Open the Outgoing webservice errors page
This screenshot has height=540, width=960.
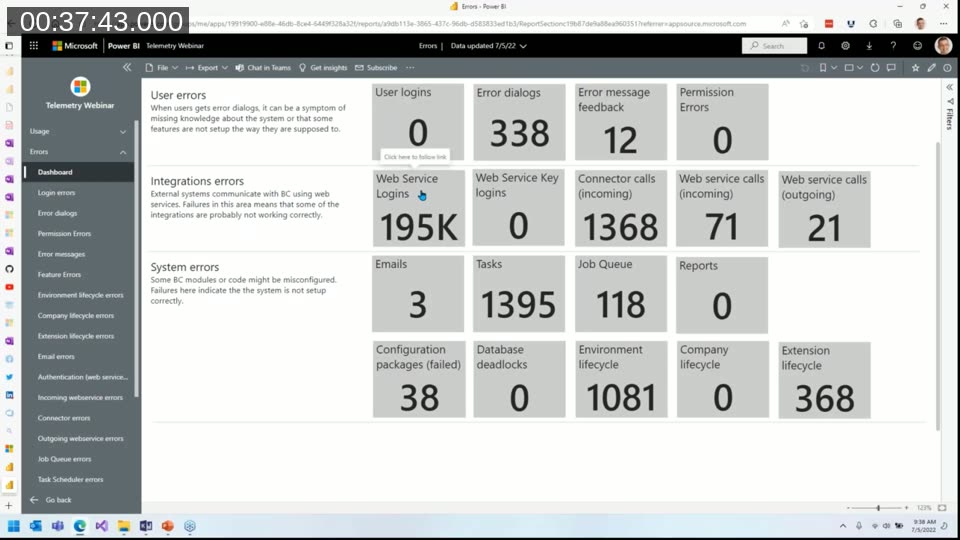point(80,438)
